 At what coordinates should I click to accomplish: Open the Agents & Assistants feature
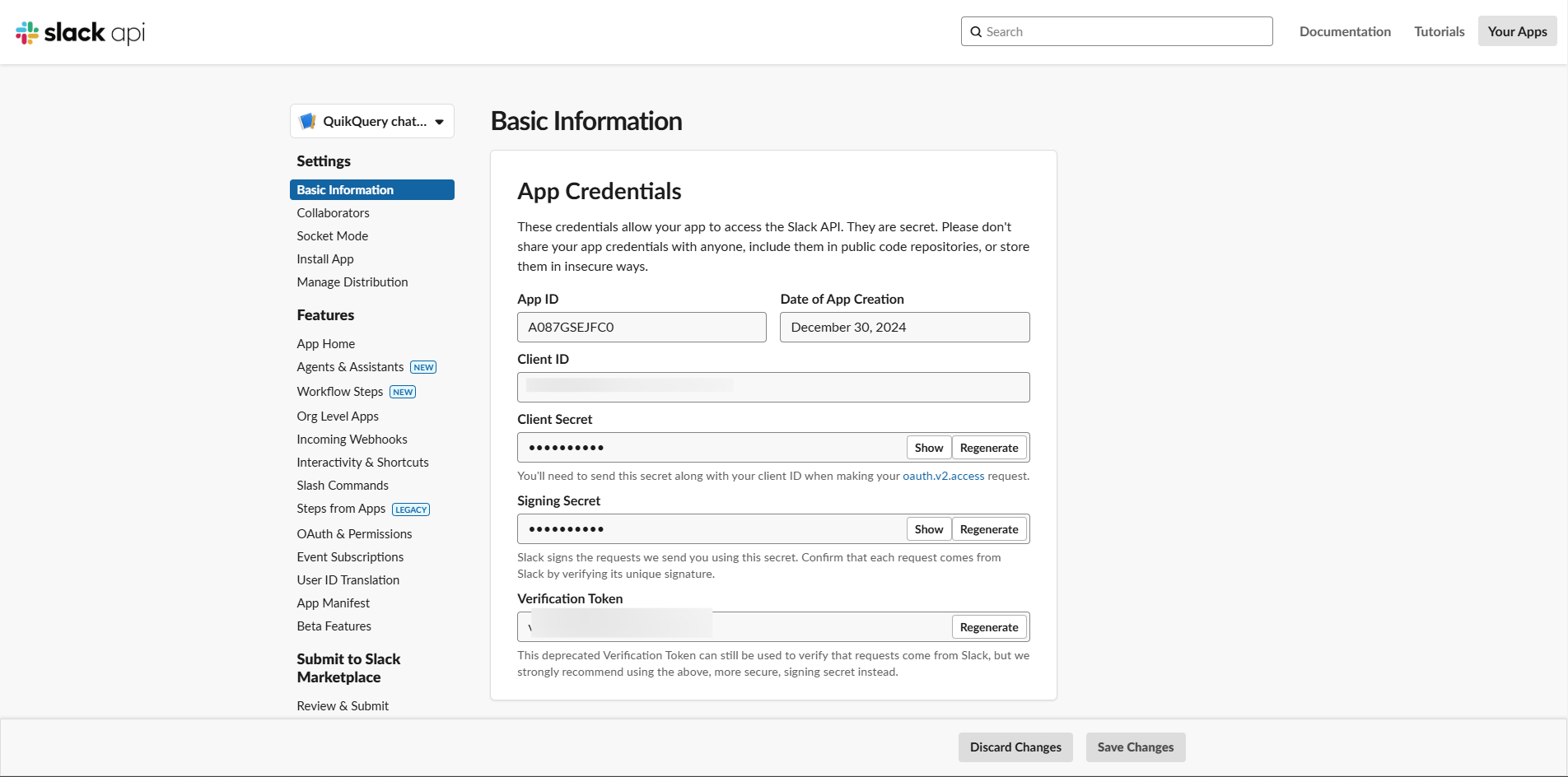(350, 367)
